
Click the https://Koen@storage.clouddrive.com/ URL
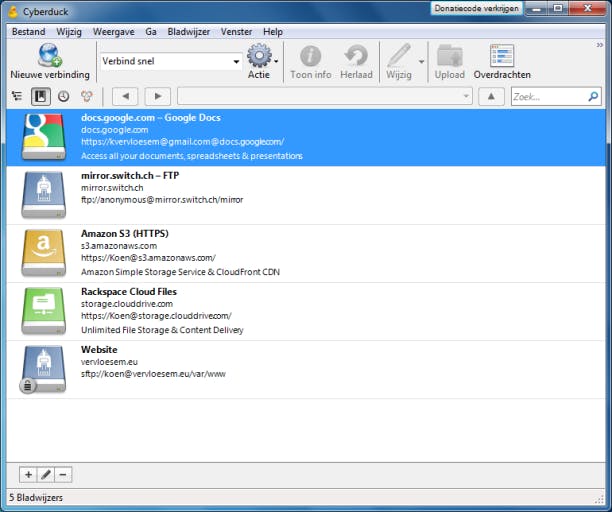click(x=156, y=316)
